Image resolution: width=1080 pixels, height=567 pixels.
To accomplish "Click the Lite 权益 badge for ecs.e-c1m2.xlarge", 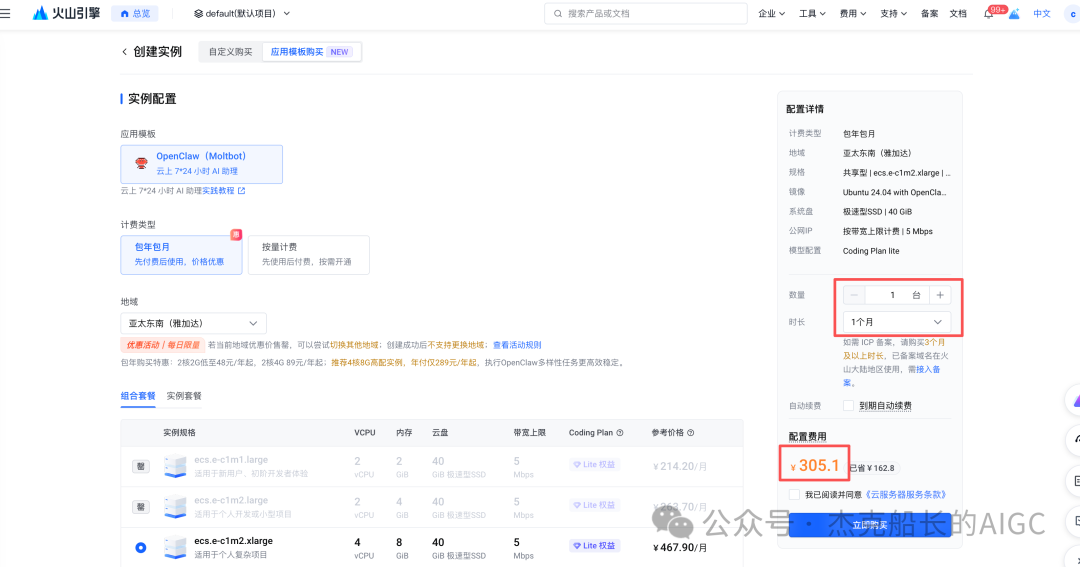I will 594,546.
